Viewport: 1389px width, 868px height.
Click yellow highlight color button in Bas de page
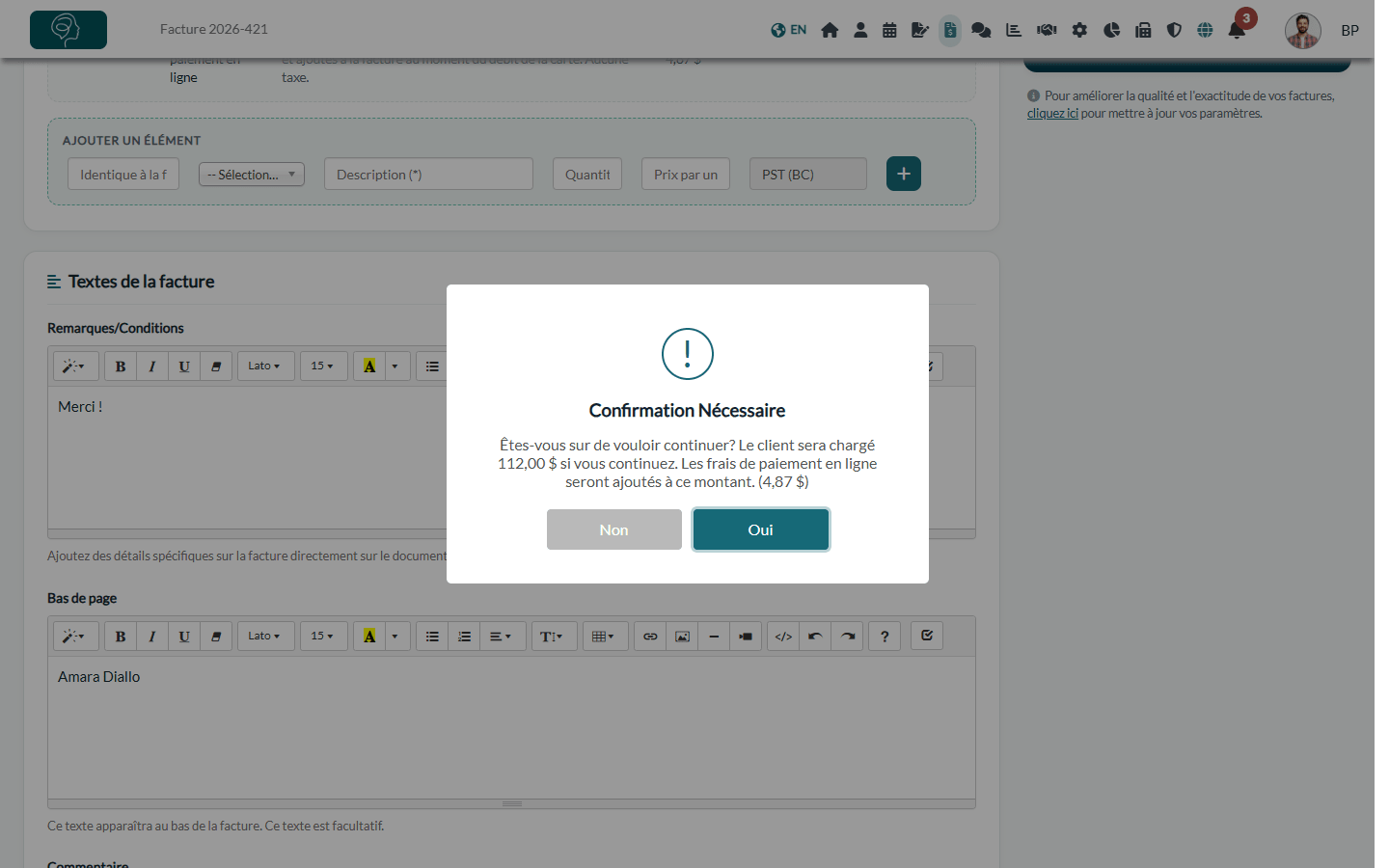click(369, 637)
